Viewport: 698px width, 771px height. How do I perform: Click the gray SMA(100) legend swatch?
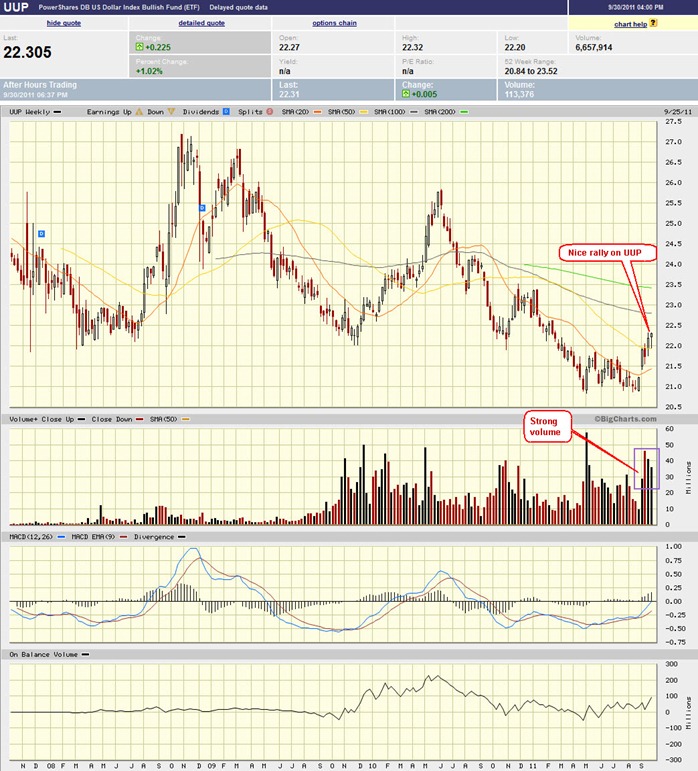pos(414,112)
